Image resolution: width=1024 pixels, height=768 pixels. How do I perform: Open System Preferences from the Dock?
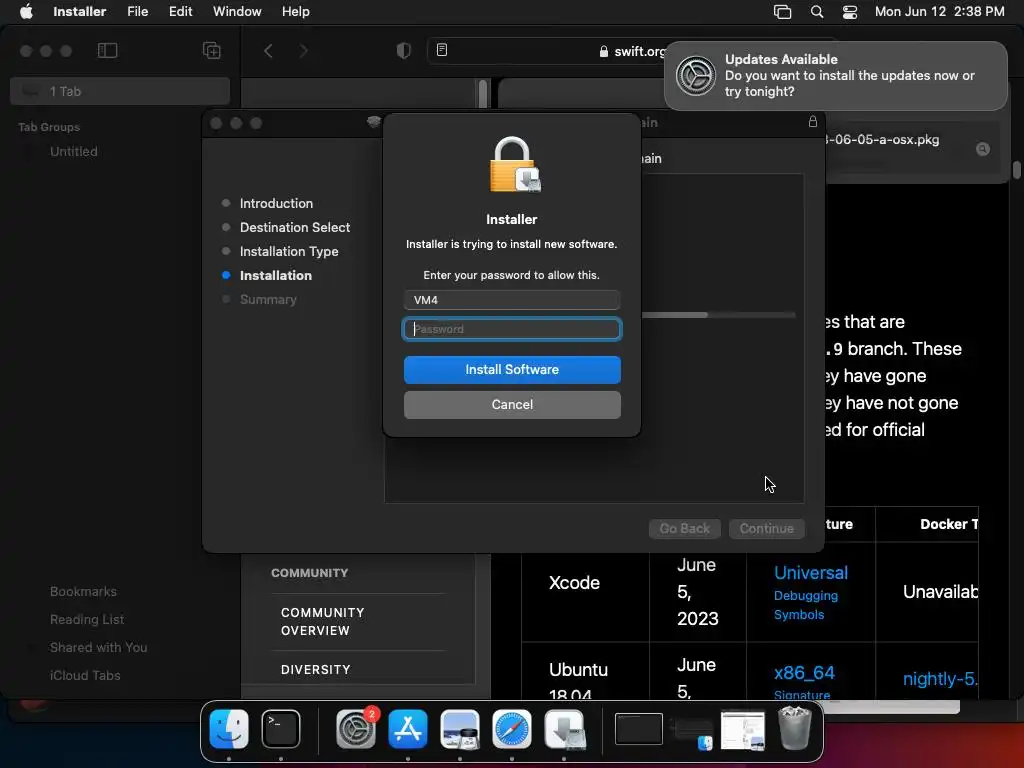356,729
